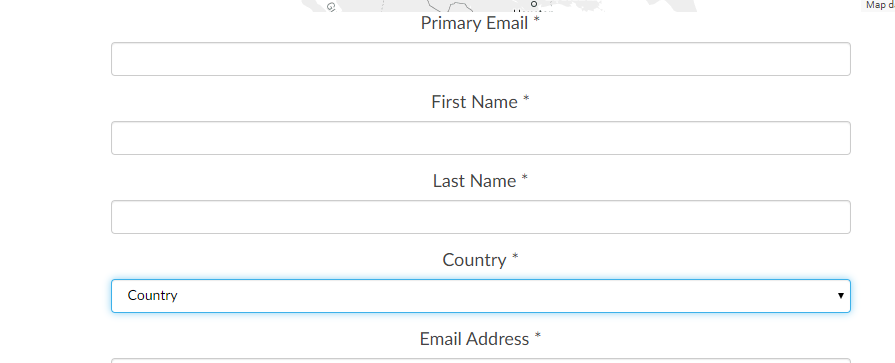Click the partially visible Email Address field
This screenshot has width=895, height=363.
click(x=481, y=361)
